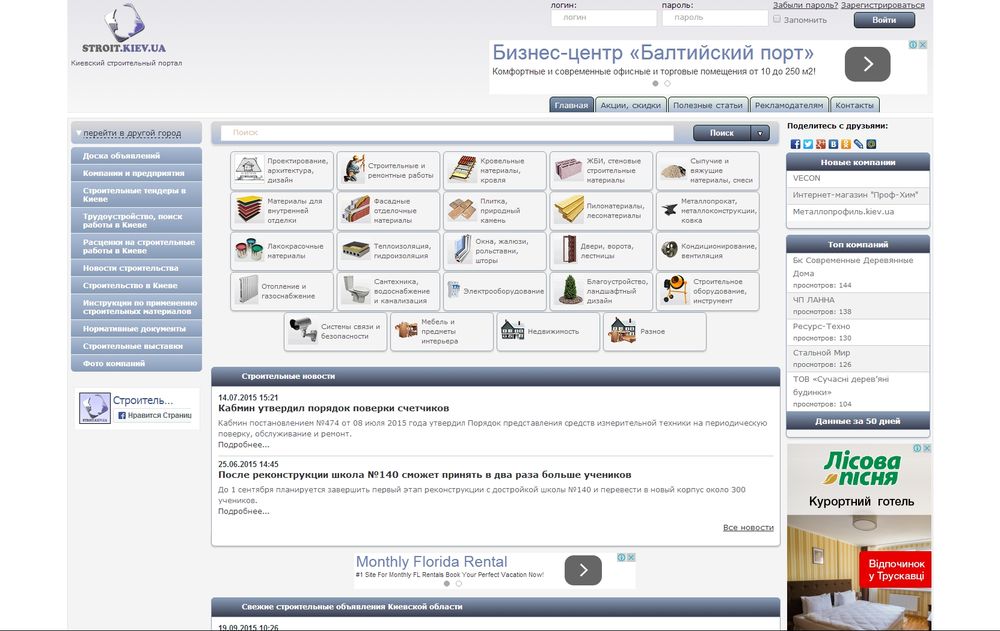The image size is (1000, 631).
Task: Switch to Акции, скидки tab
Action: click(x=631, y=105)
